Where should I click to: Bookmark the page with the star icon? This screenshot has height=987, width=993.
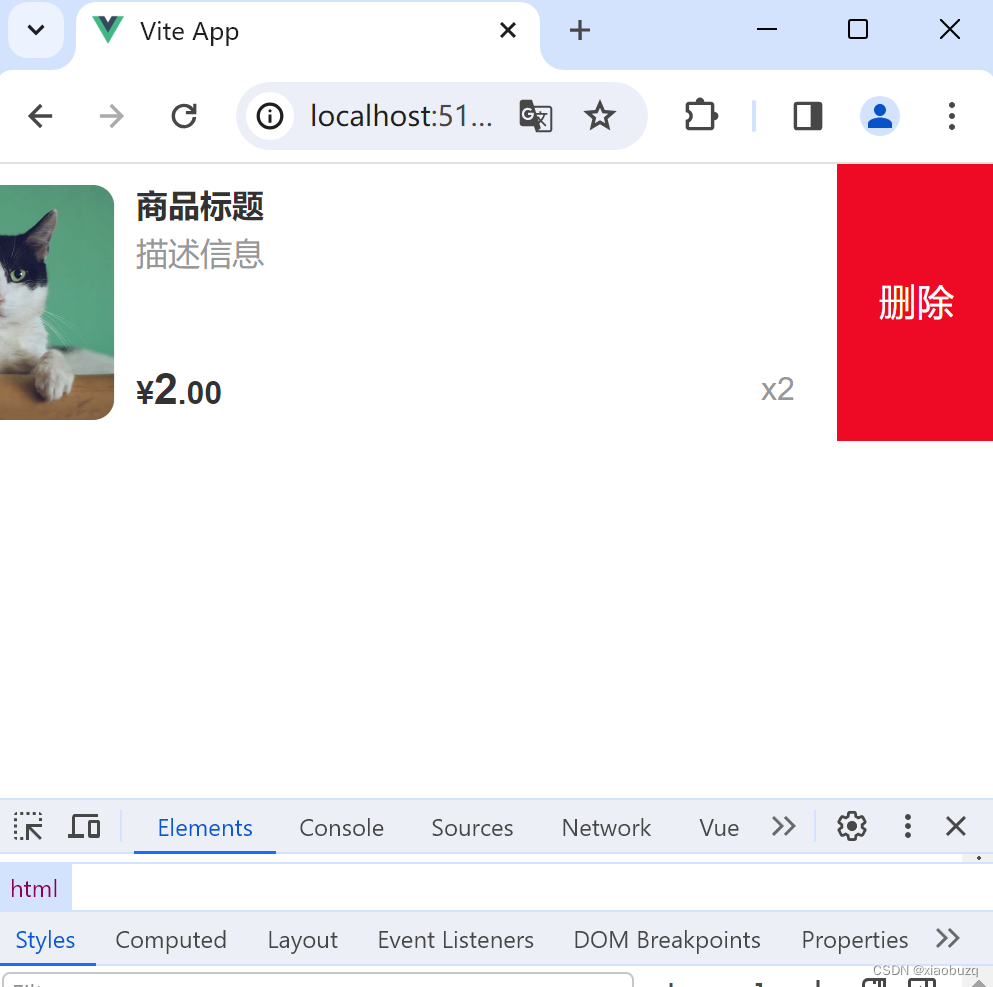tap(600, 116)
